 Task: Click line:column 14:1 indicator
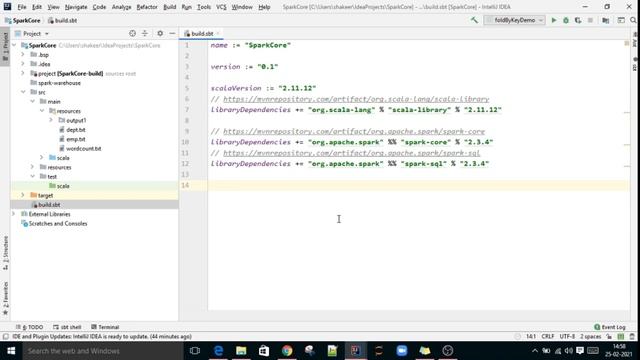(531, 337)
